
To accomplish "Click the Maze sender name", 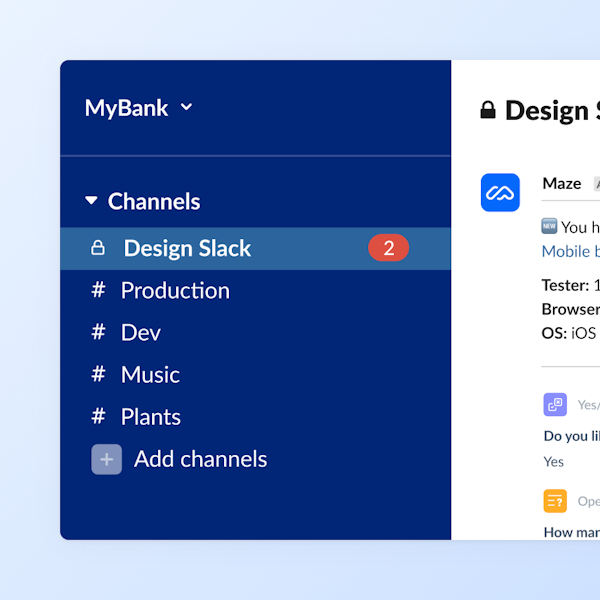I will pos(561,183).
